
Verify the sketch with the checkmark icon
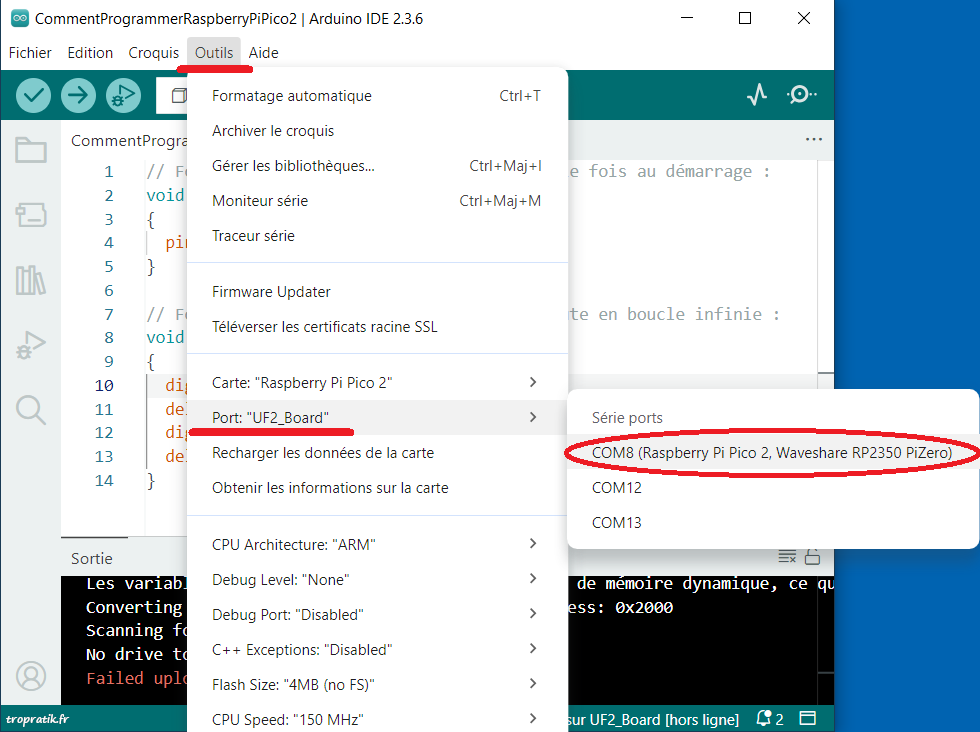(x=33, y=95)
